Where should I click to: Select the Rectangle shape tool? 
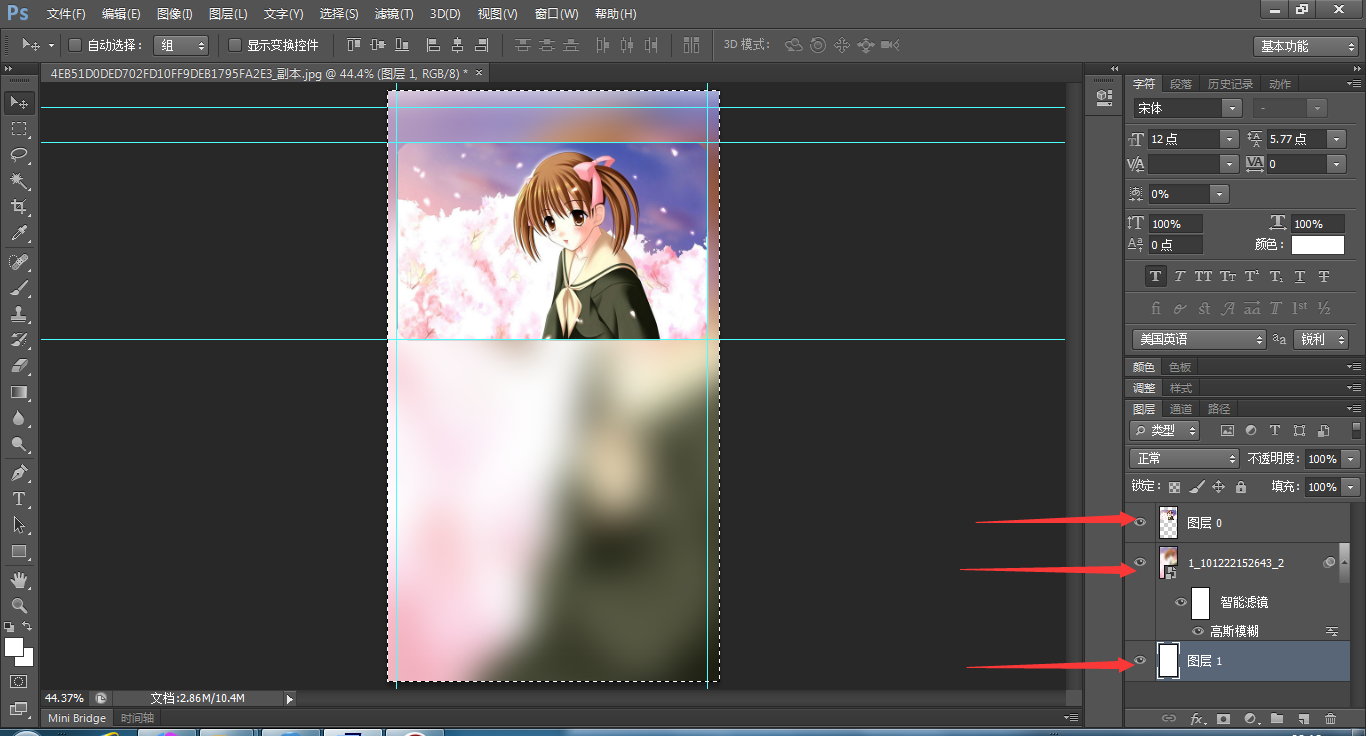[x=19, y=551]
